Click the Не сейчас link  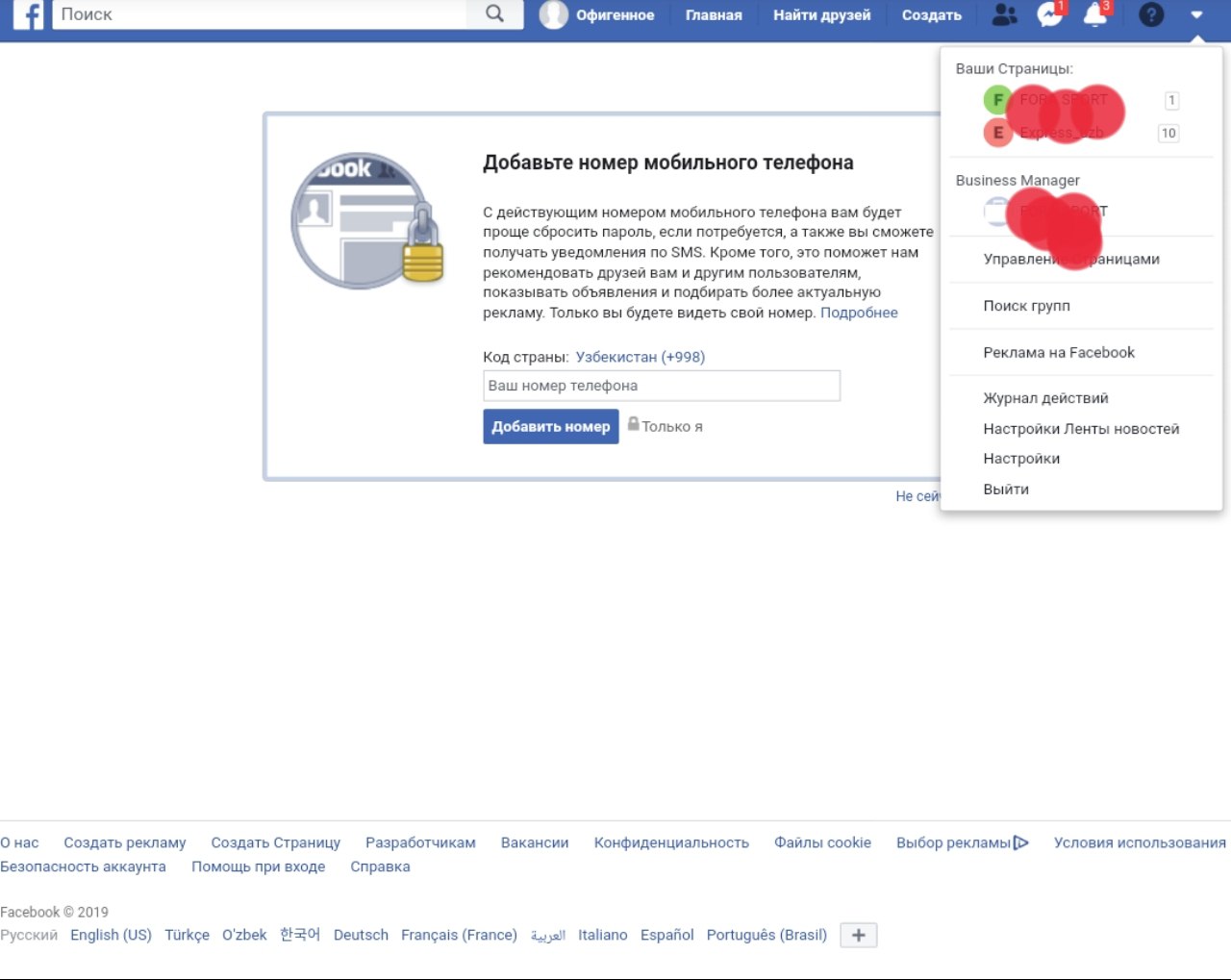pyautogui.click(x=918, y=496)
